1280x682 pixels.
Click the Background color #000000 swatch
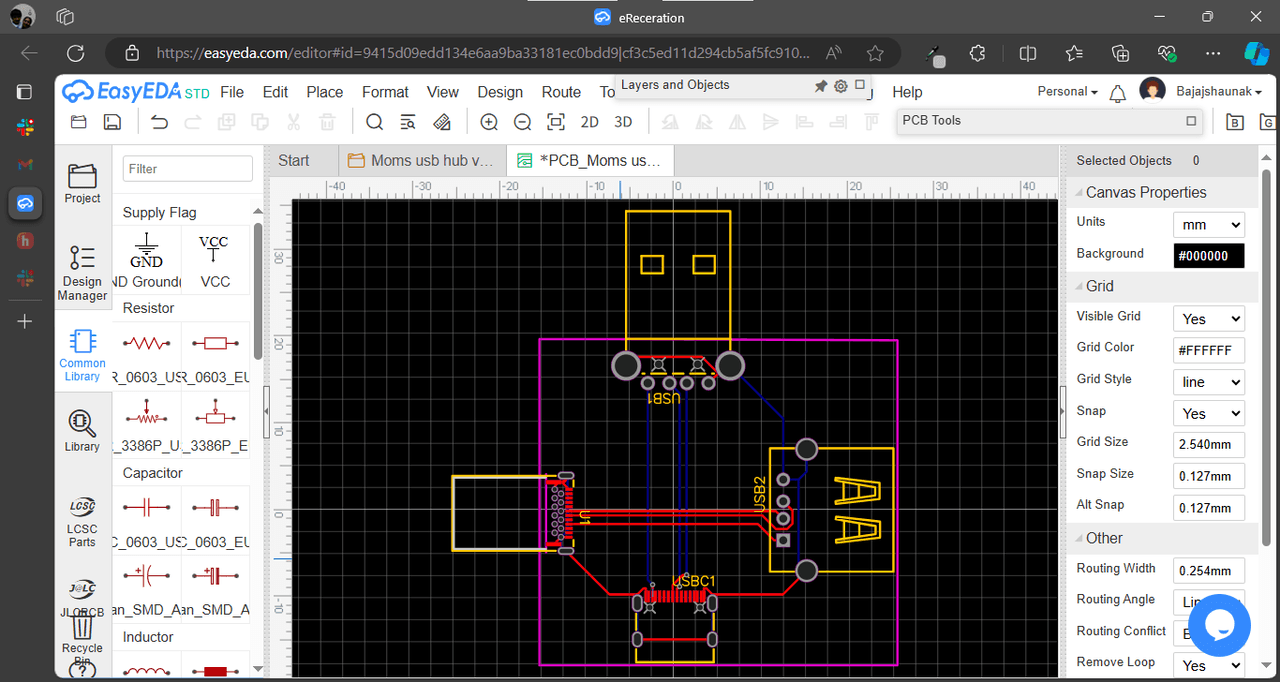[1208, 255]
